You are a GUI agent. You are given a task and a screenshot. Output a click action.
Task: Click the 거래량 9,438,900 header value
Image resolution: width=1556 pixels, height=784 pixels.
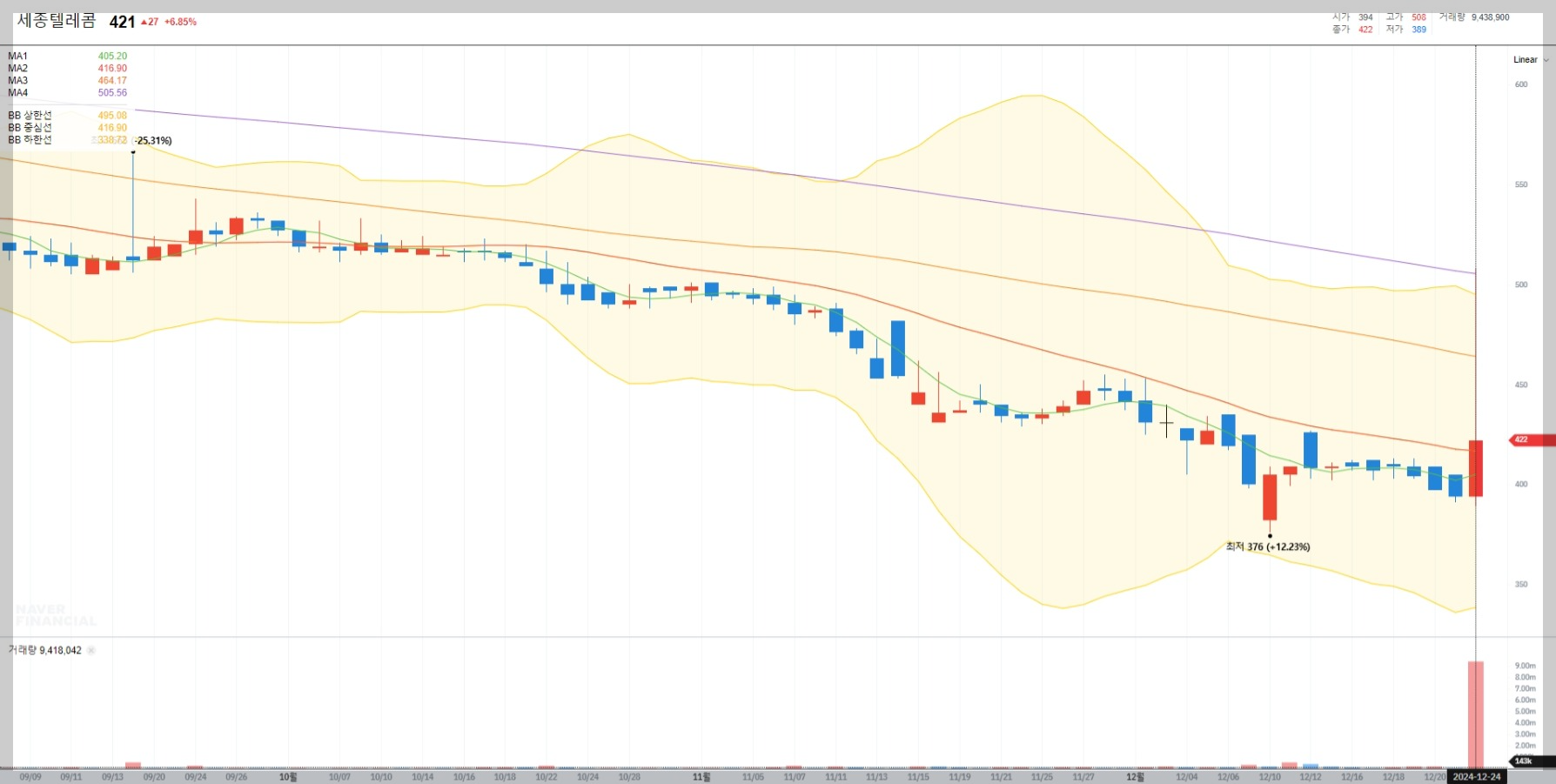tap(1490, 17)
